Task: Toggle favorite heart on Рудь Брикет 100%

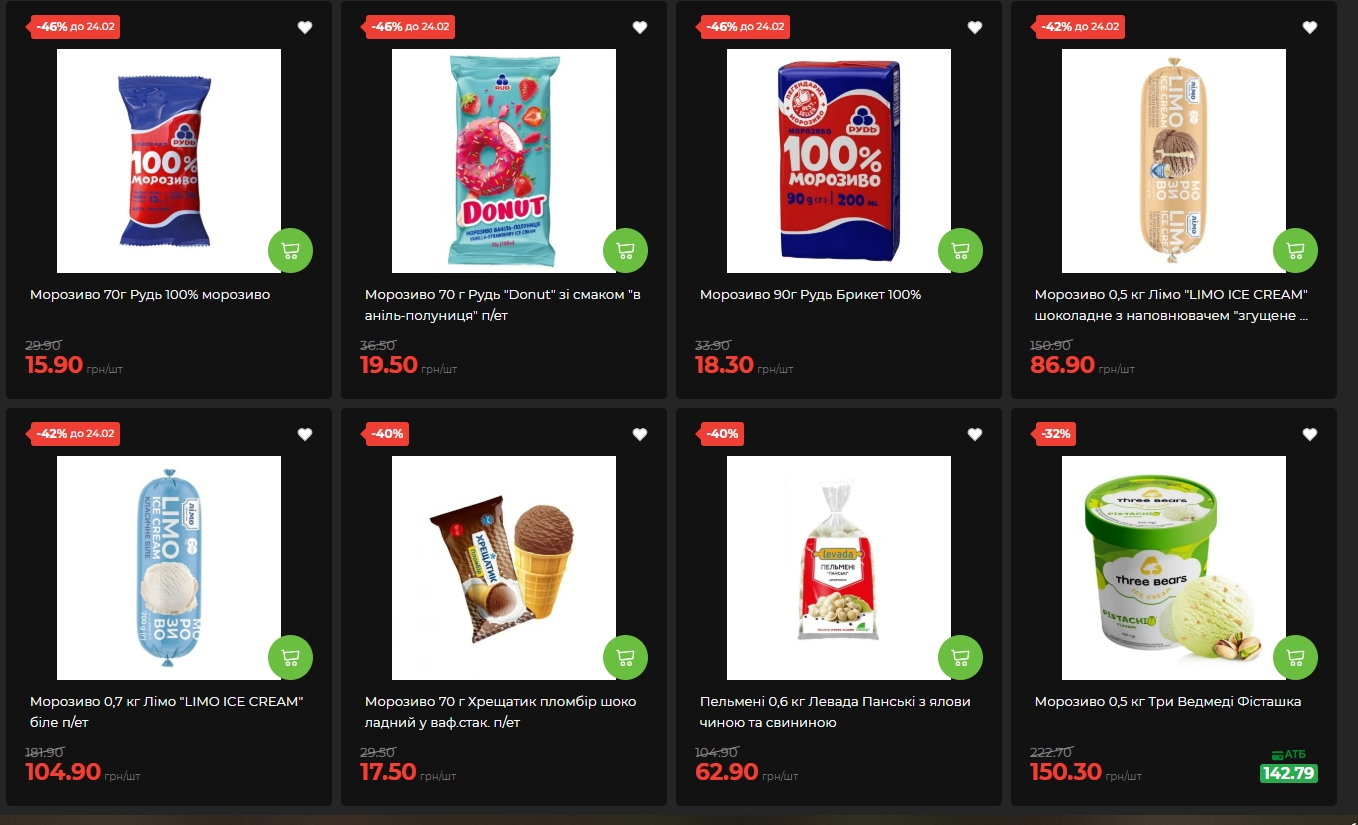Action: 975,27
